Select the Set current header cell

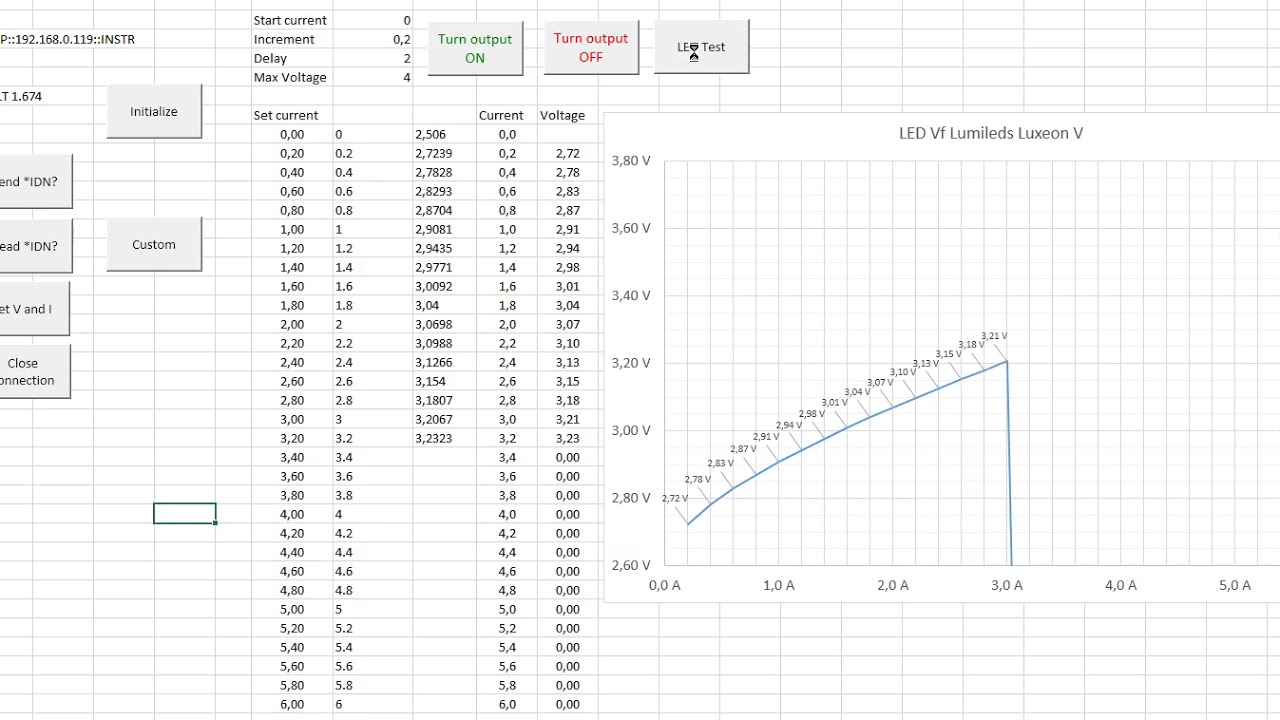[292, 115]
